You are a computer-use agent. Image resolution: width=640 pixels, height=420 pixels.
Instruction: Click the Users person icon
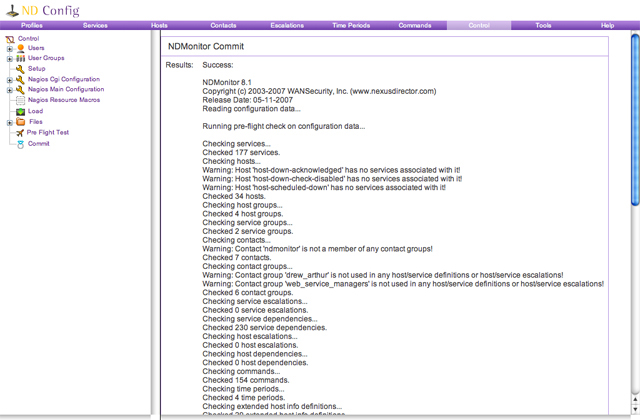20,49
